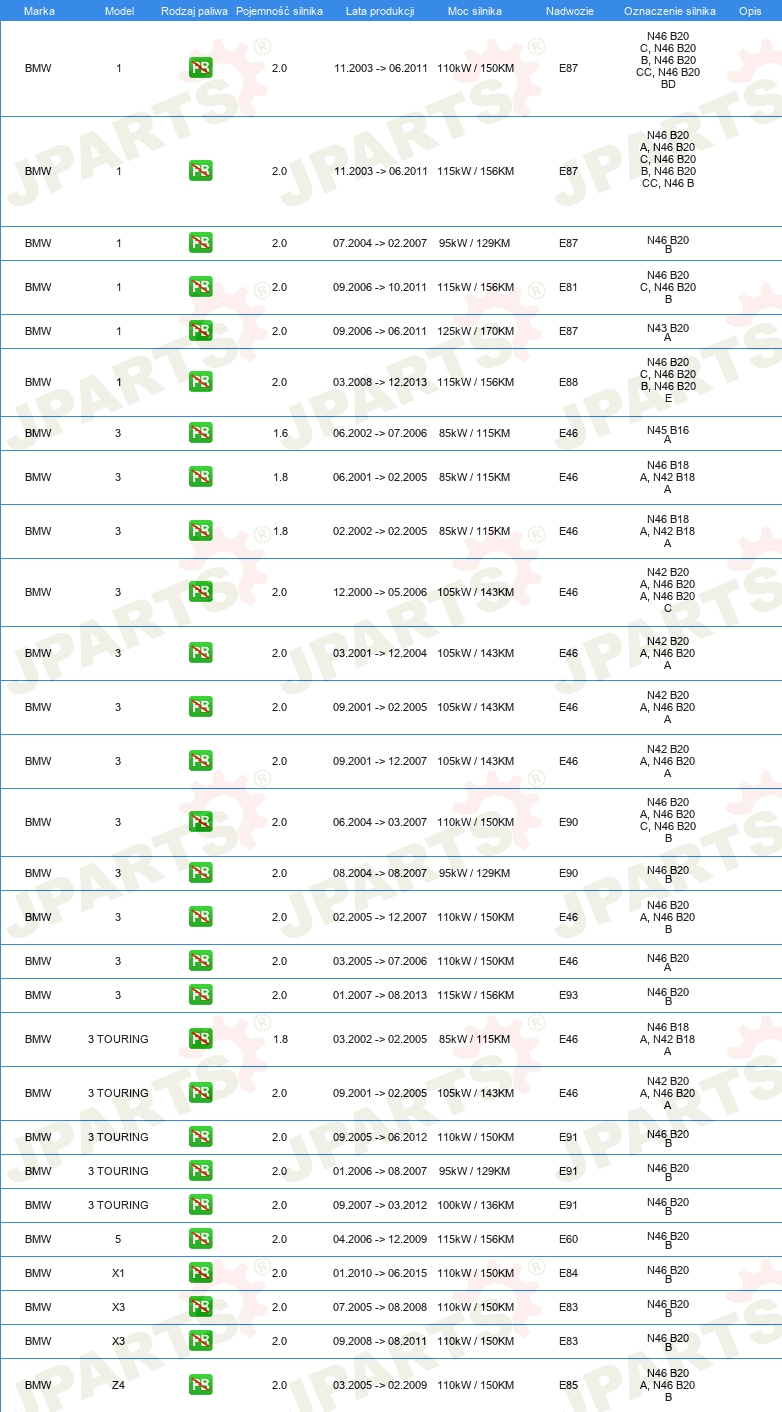The width and height of the screenshot is (782, 1412).
Task: Select the E93 body cell
Action: click(568, 995)
